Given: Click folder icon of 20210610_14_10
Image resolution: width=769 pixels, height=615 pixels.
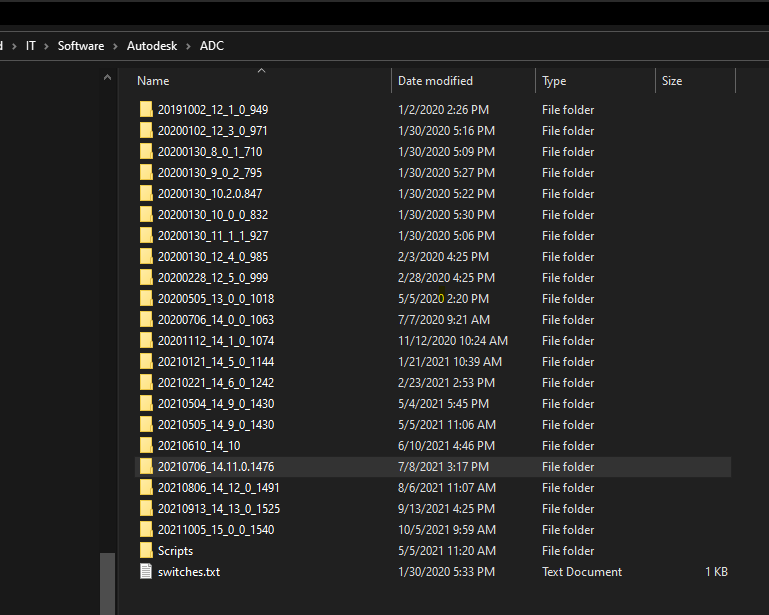Looking at the screenshot, I should click(x=146, y=446).
